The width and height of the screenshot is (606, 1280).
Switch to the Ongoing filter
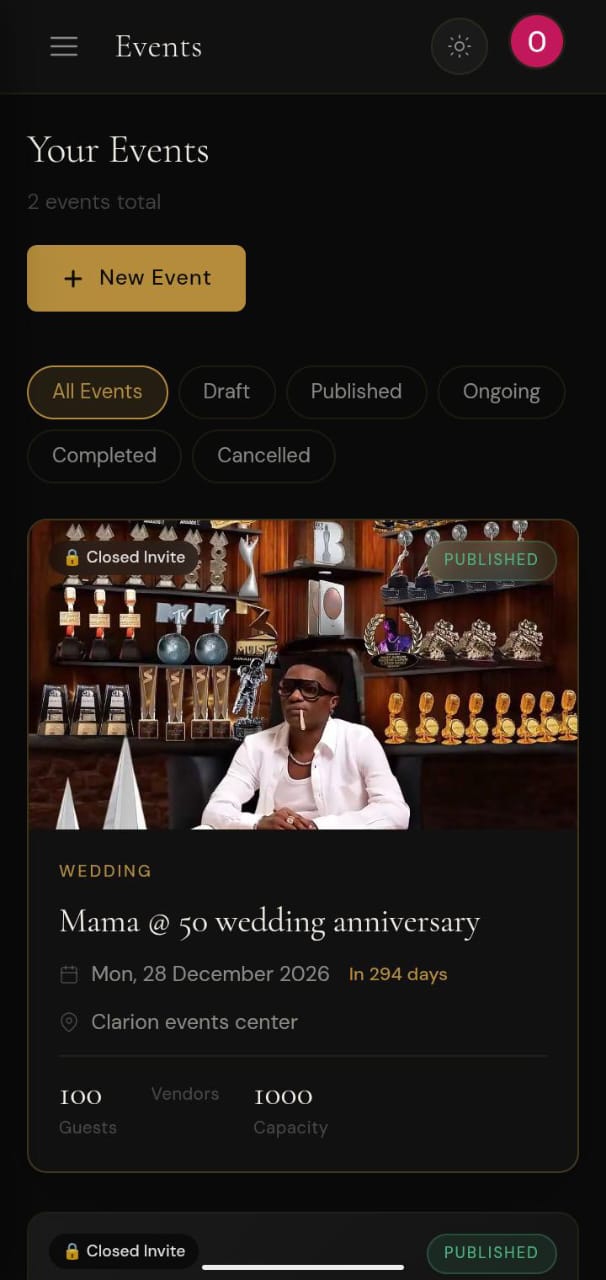tap(501, 392)
